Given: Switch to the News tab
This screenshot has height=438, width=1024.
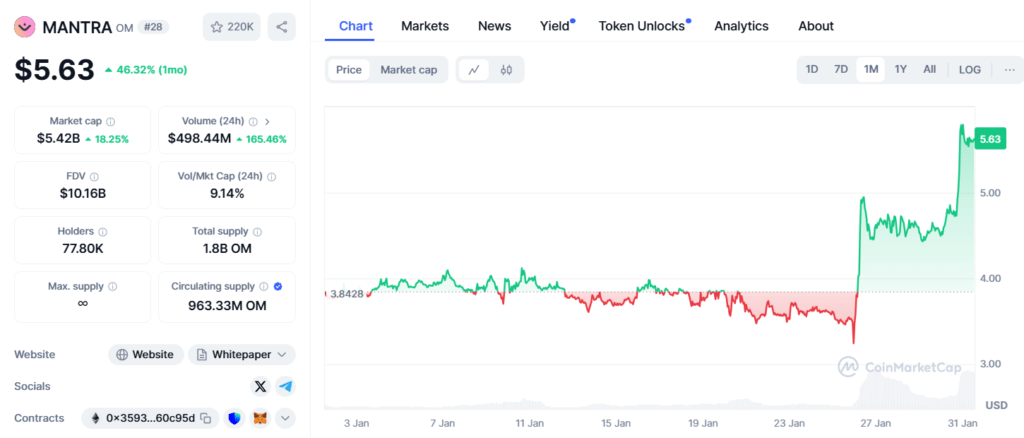Looking at the screenshot, I should [x=494, y=26].
